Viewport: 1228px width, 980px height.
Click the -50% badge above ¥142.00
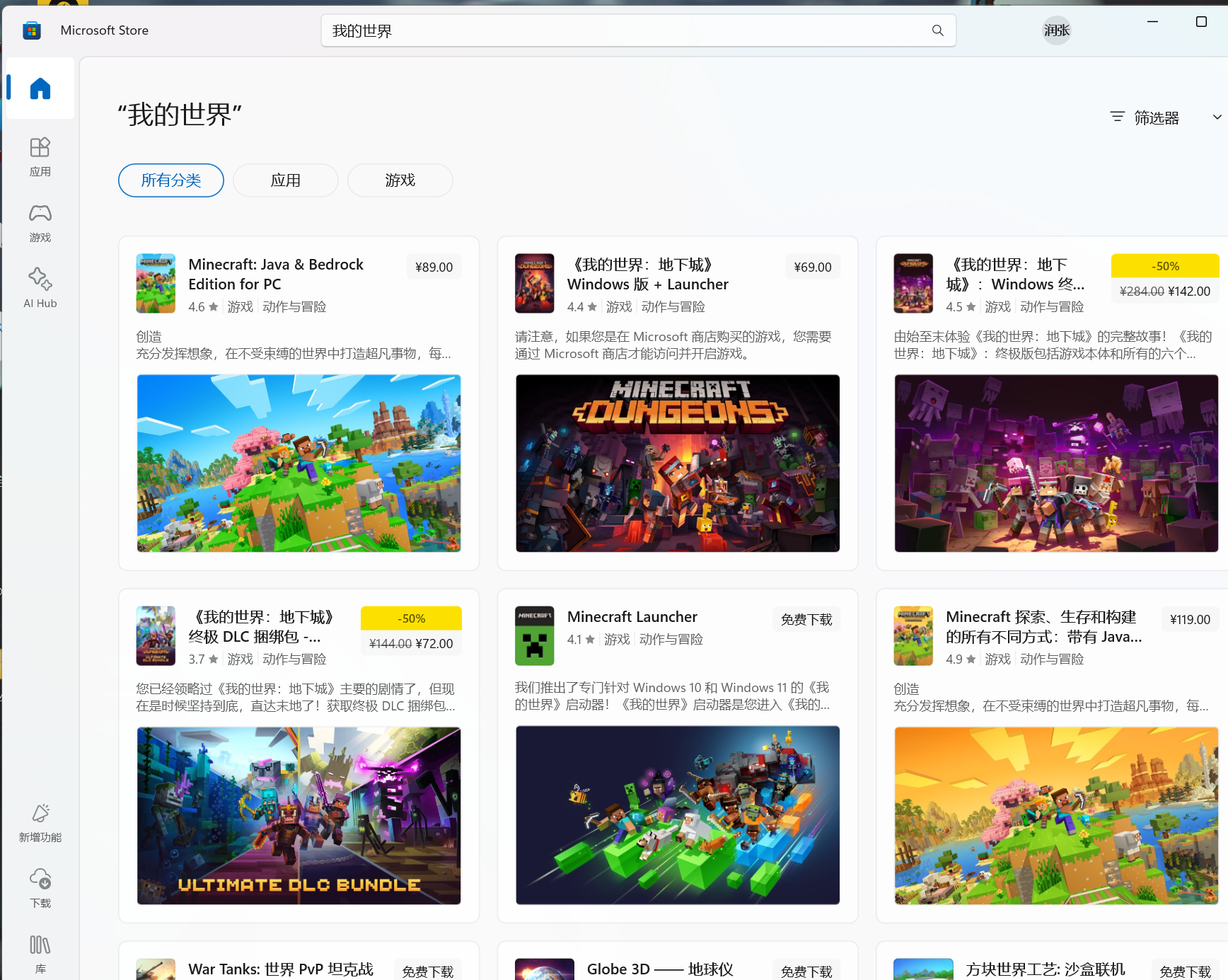tap(1165, 266)
